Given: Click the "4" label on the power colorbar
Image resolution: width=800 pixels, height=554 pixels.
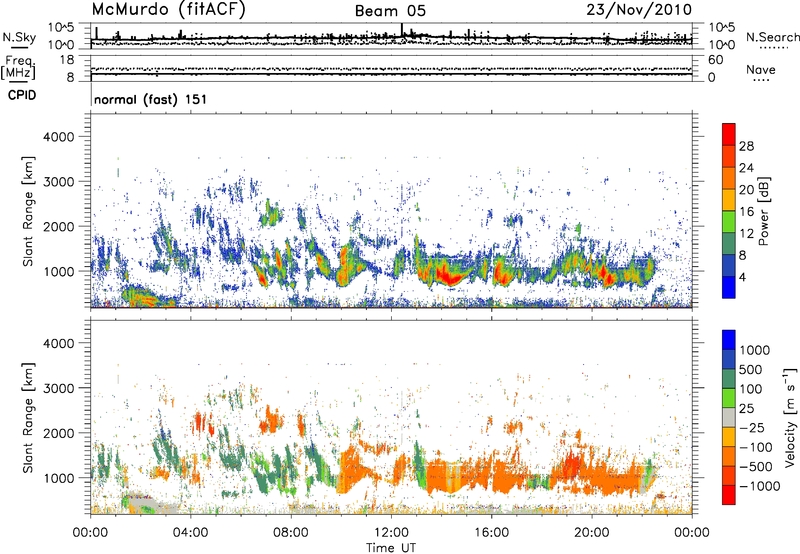Looking at the screenshot, I should point(743,278).
